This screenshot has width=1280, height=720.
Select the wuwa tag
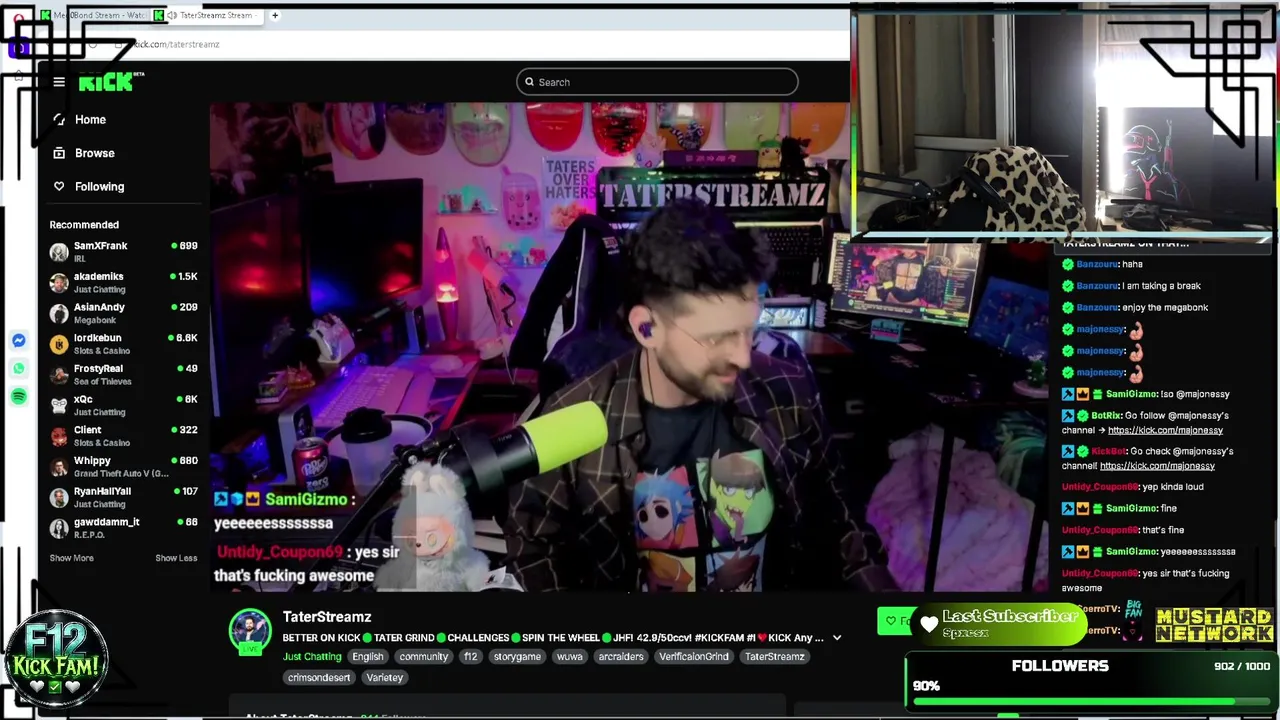[x=569, y=657]
